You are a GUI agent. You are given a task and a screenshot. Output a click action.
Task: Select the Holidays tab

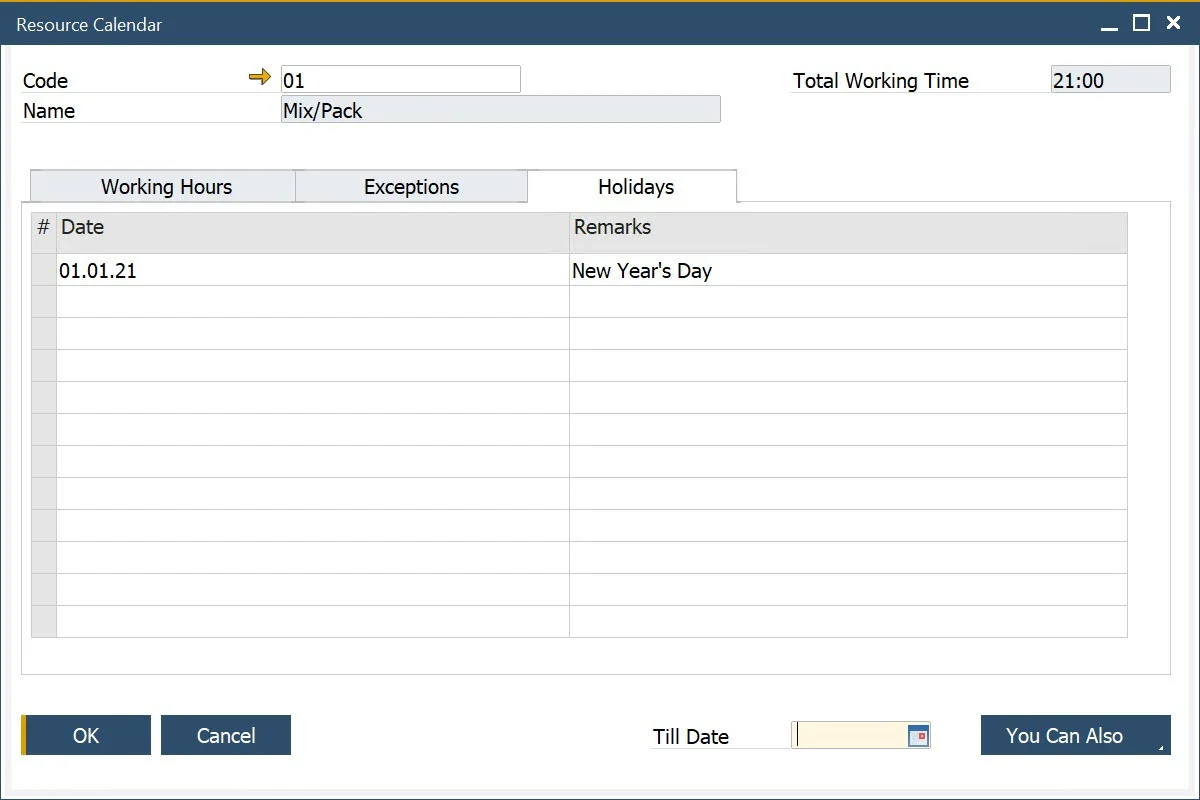[636, 187]
